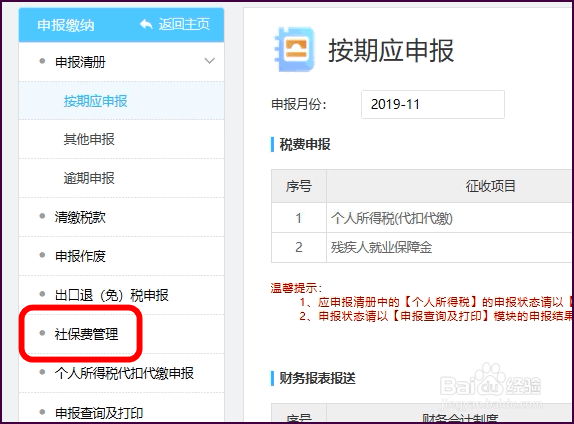The height and width of the screenshot is (424, 574).
Task: Click the 按期应申报 notebook icon
Action: point(295,50)
